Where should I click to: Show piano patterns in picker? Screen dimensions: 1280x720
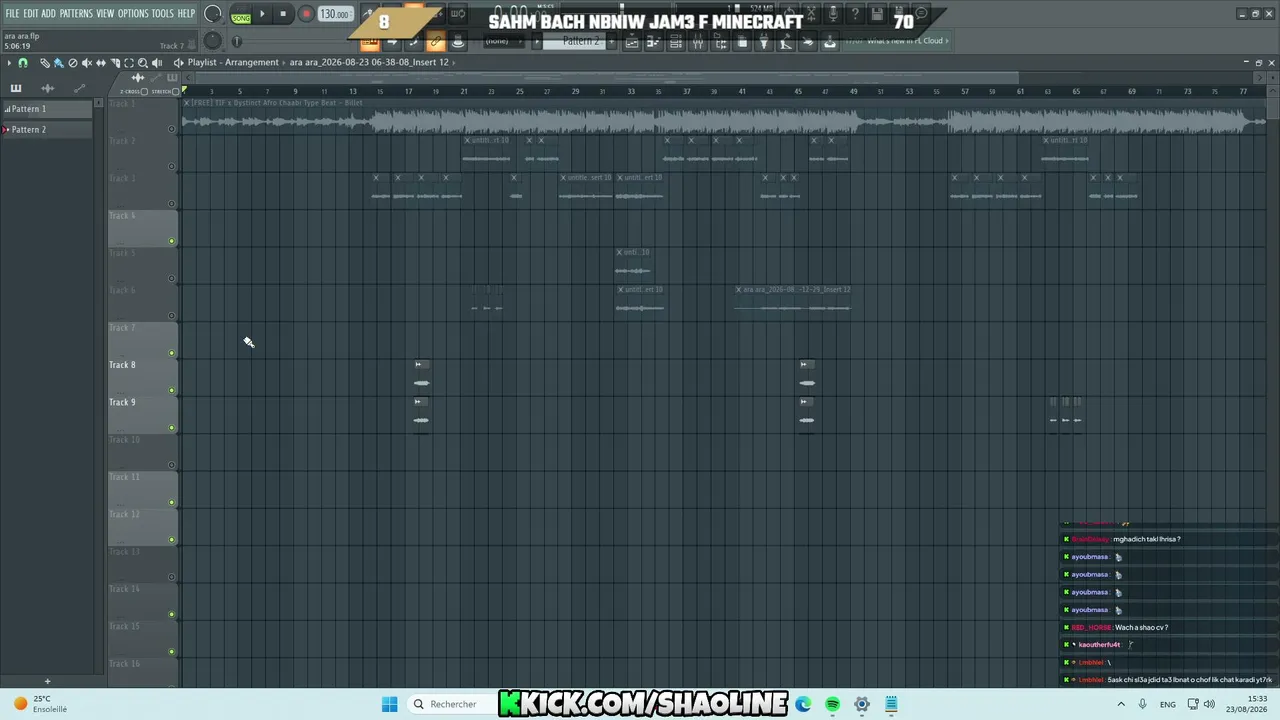16,88
